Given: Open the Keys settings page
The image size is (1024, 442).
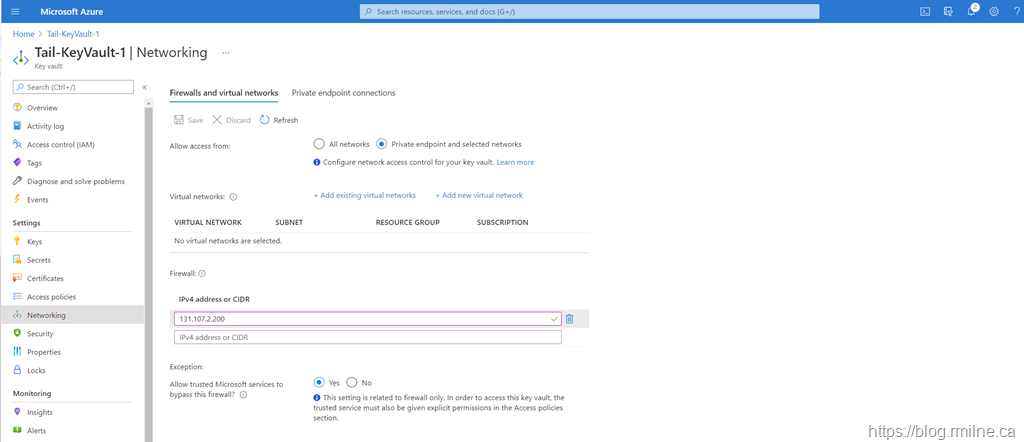Looking at the screenshot, I should [34, 242].
